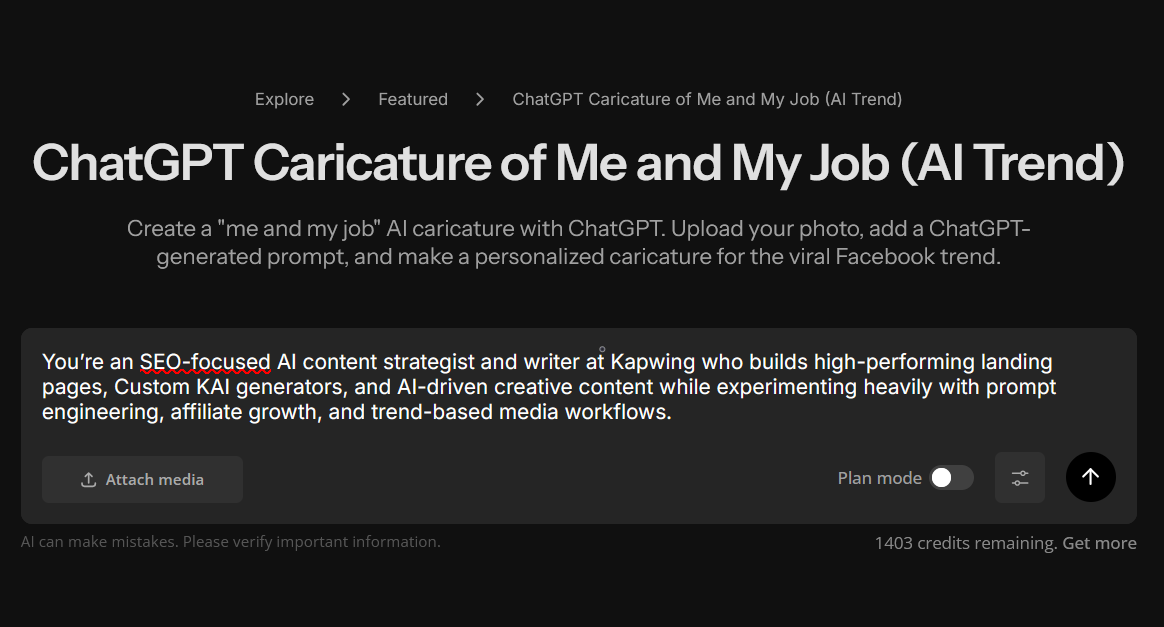Click the "AI can make mistakes" disclaimer
The image size is (1164, 627).
click(230, 542)
